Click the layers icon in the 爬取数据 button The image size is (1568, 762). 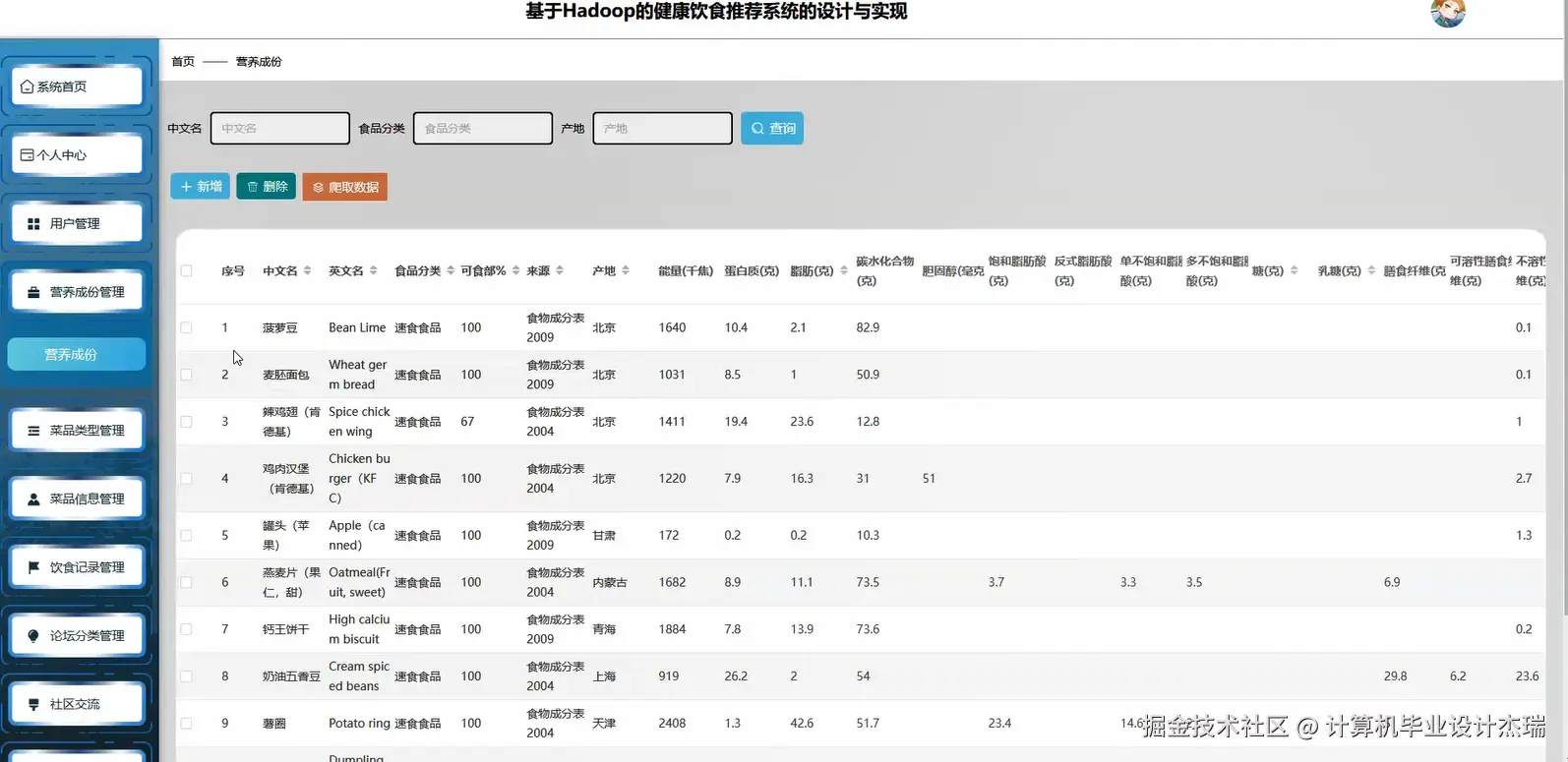click(x=318, y=187)
